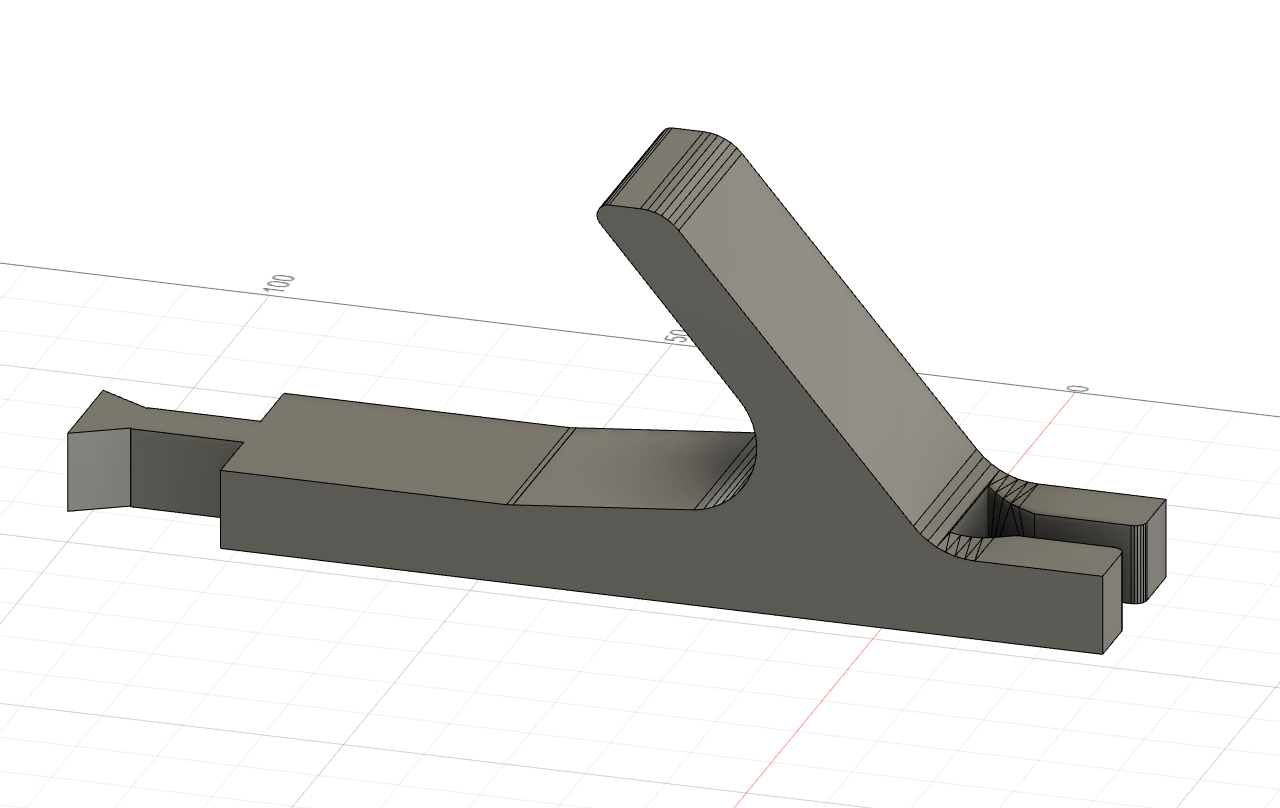Select the light gray dovetail end face

coord(100,471)
